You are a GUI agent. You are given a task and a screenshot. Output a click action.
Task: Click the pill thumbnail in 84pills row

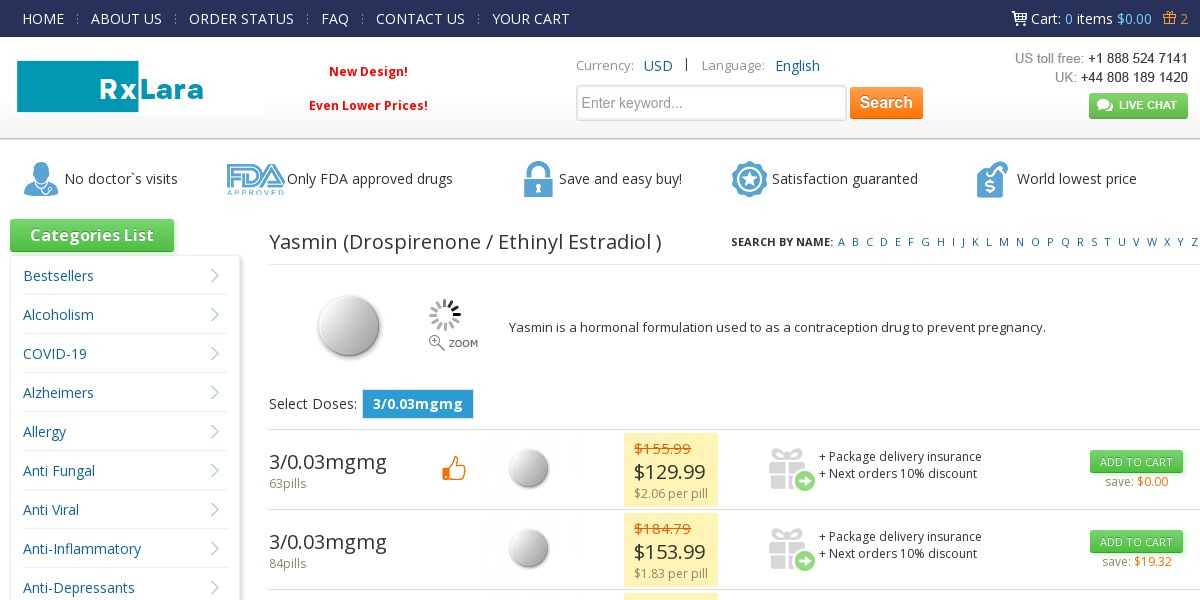click(x=529, y=548)
